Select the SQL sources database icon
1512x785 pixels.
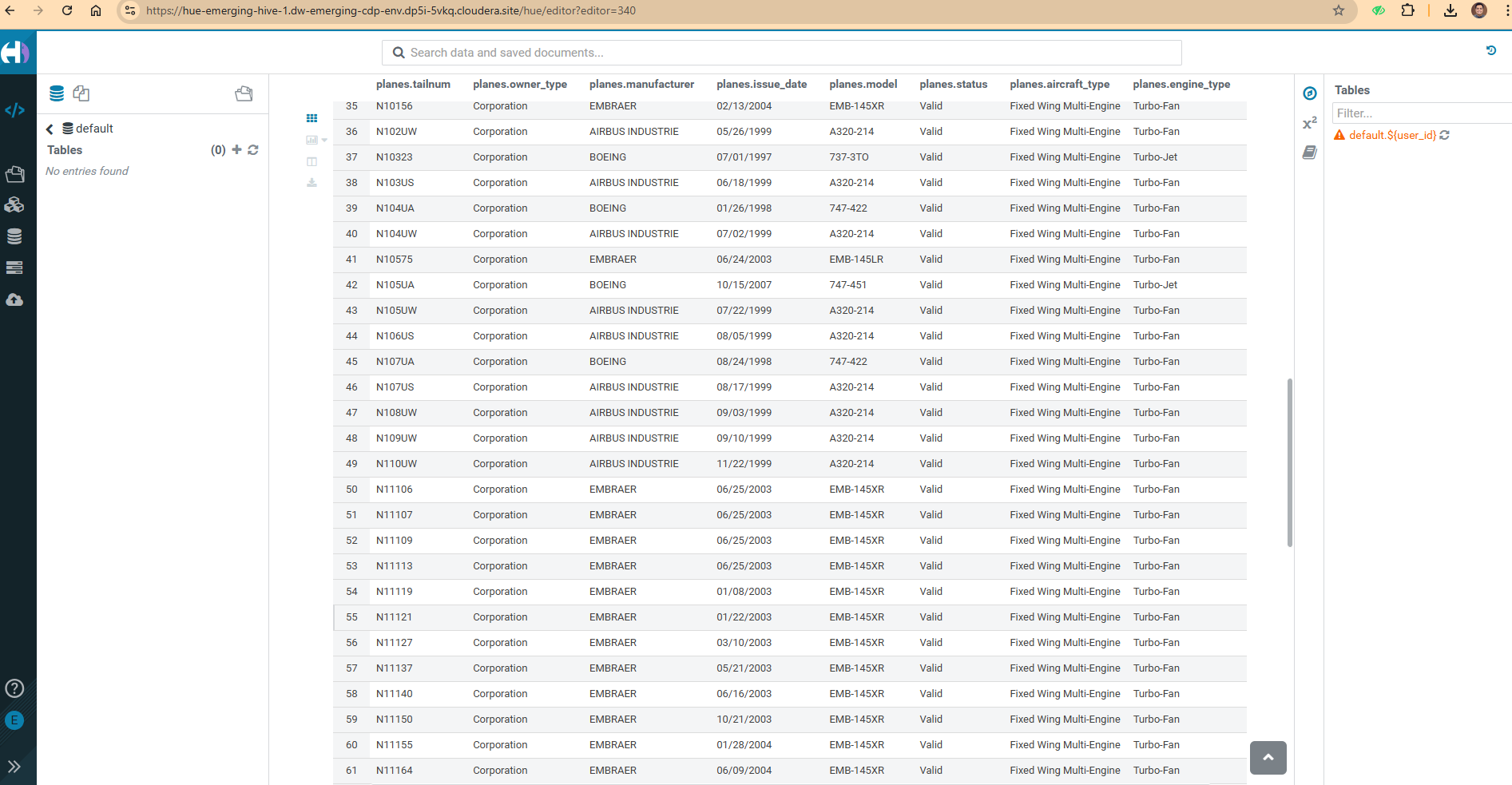[x=57, y=93]
